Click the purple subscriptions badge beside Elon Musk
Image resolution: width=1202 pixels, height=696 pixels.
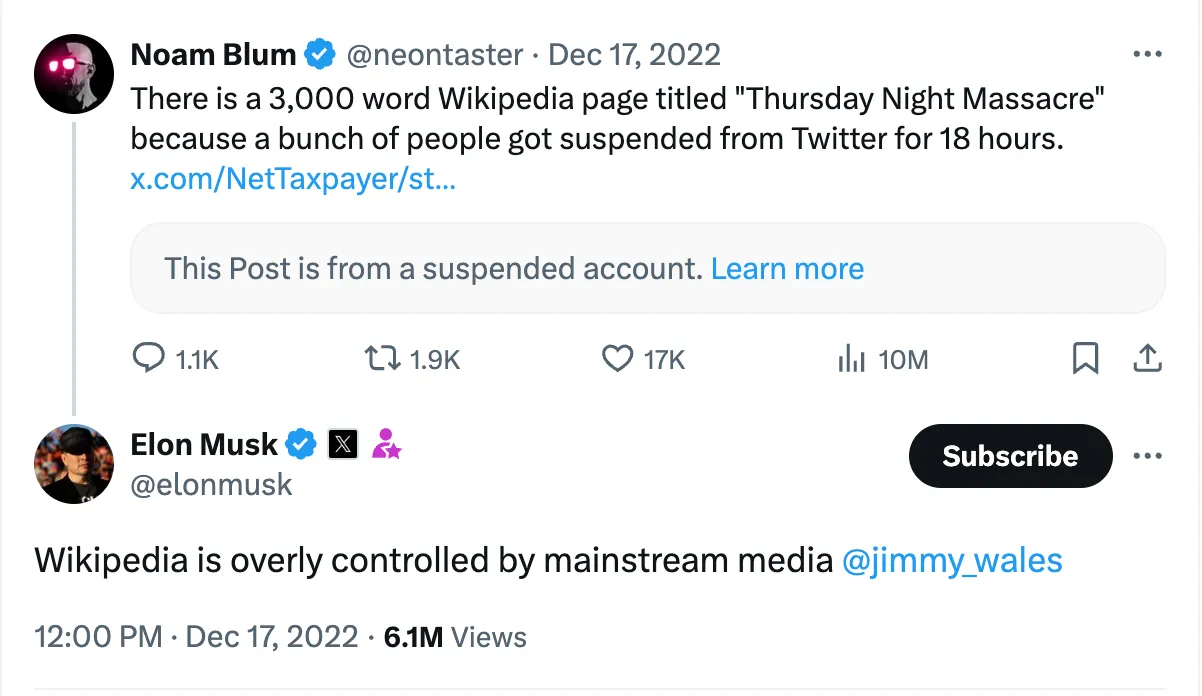[x=384, y=444]
